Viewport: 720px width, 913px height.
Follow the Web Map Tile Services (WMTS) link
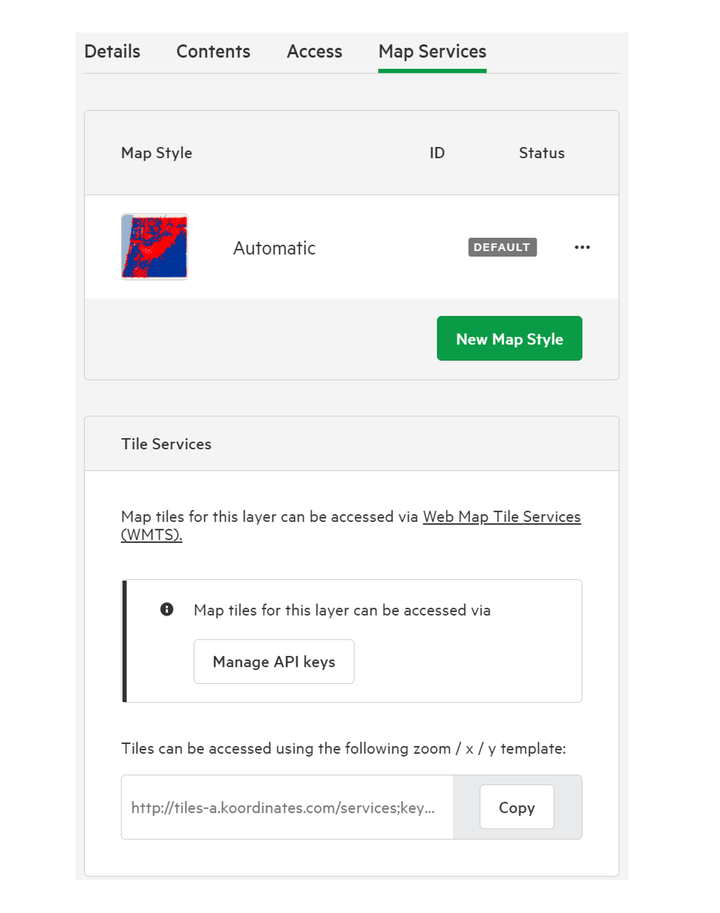(x=351, y=525)
